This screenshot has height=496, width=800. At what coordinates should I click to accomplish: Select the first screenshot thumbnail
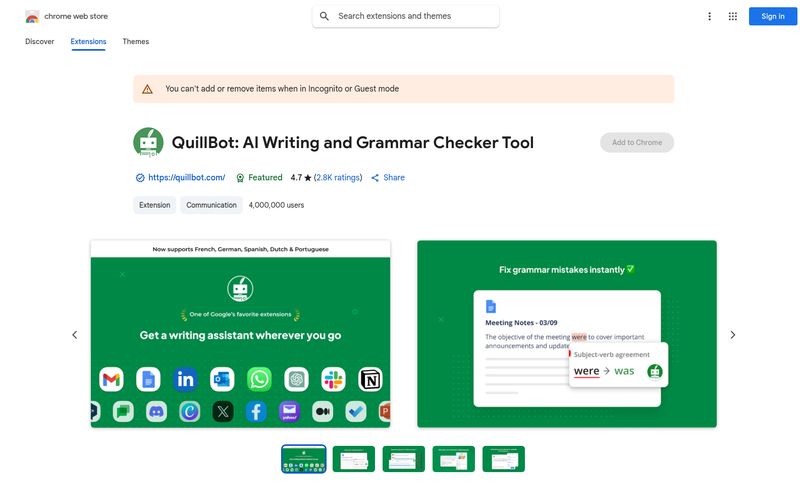point(304,459)
